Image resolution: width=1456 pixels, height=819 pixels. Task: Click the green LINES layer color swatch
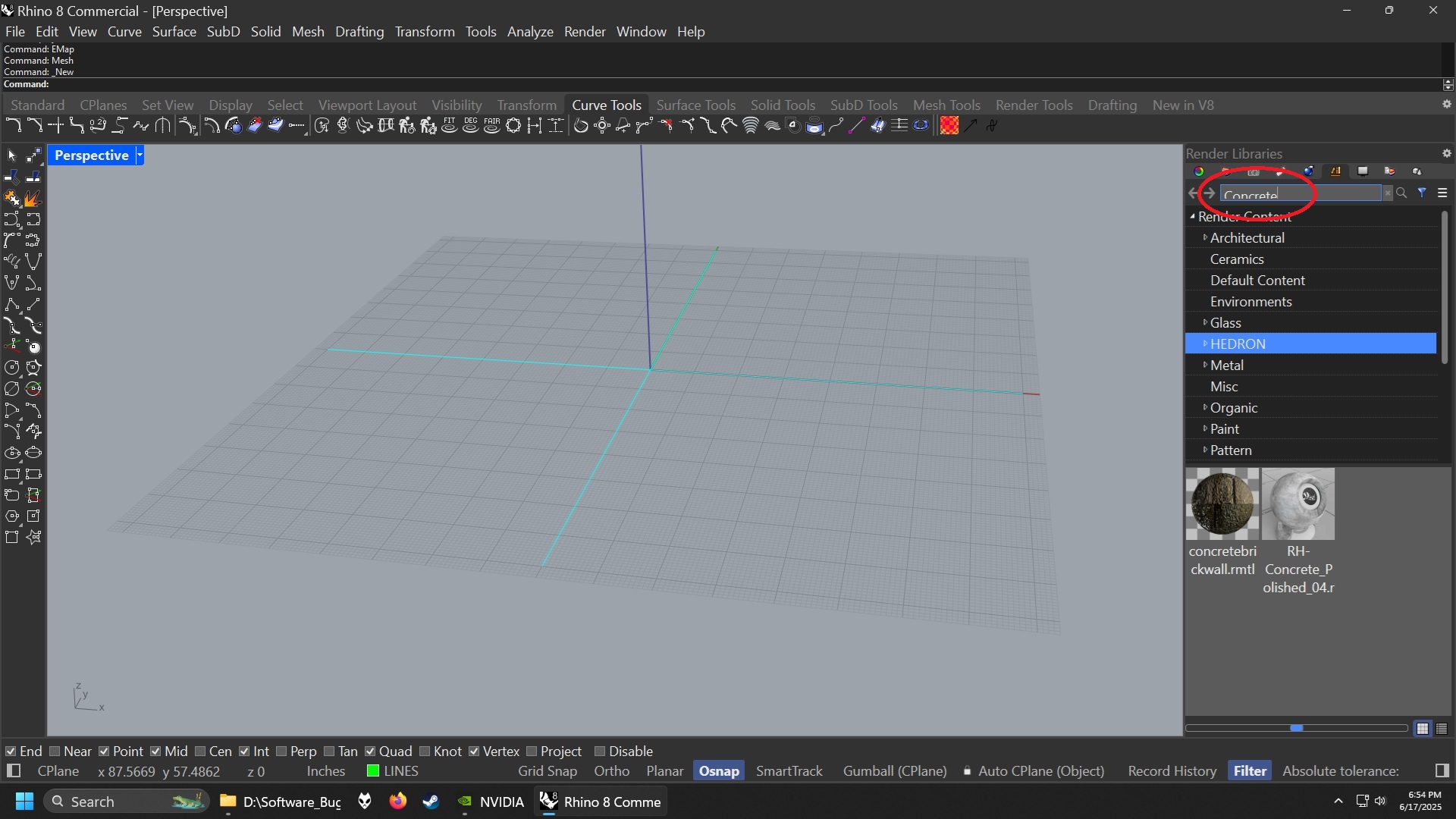pyautogui.click(x=373, y=771)
